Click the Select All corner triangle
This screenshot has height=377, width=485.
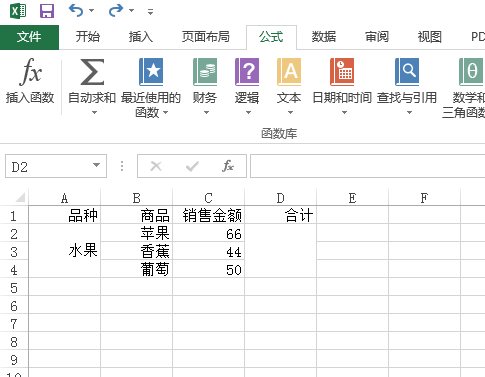[x=20, y=197]
